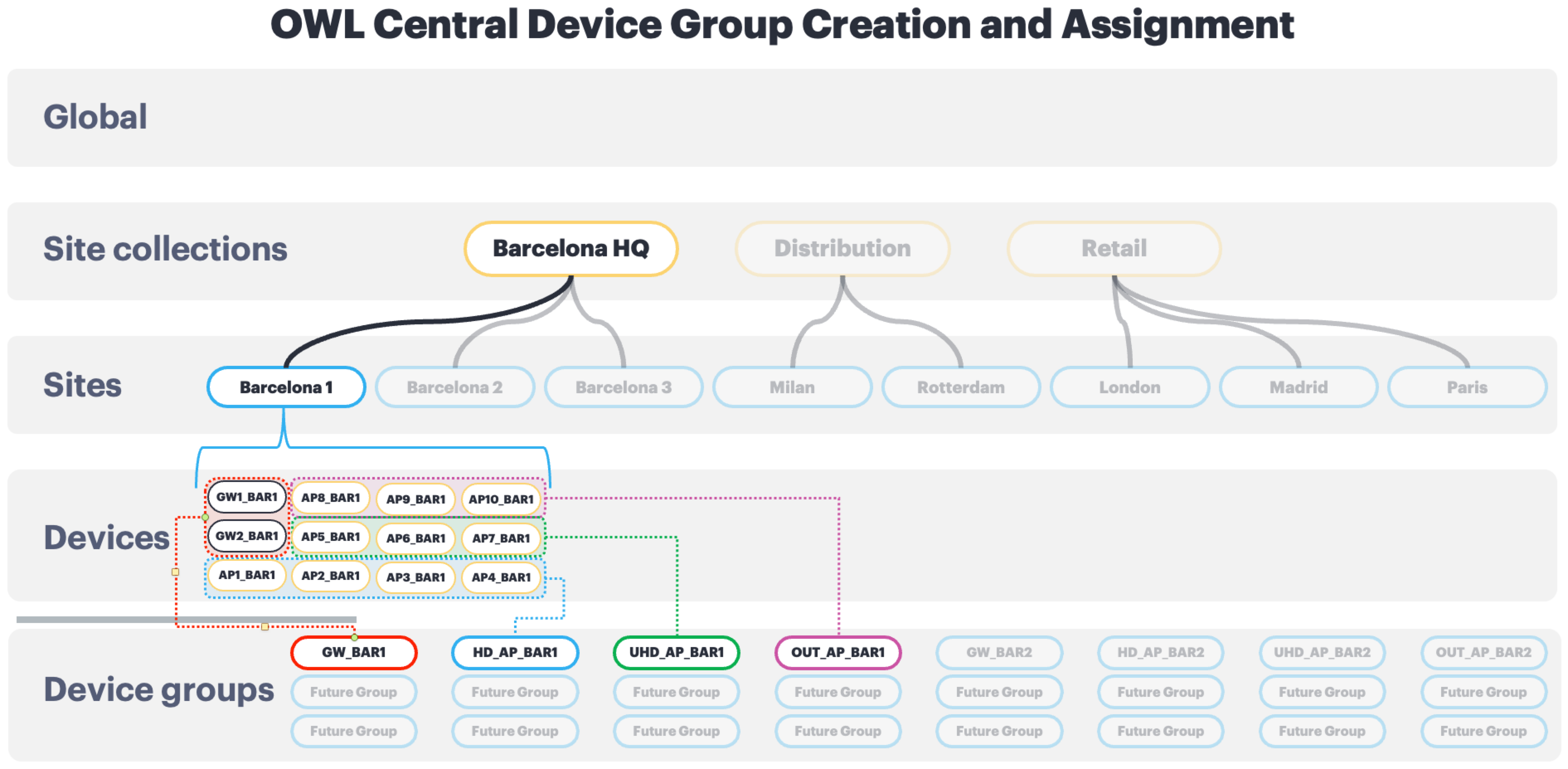Click the Site collections heading
The image size is (1568, 769).
pyautogui.click(x=165, y=249)
